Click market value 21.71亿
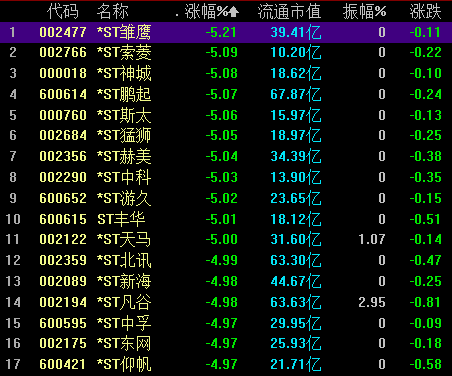This screenshot has height=376, width=452. pos(296,364)
